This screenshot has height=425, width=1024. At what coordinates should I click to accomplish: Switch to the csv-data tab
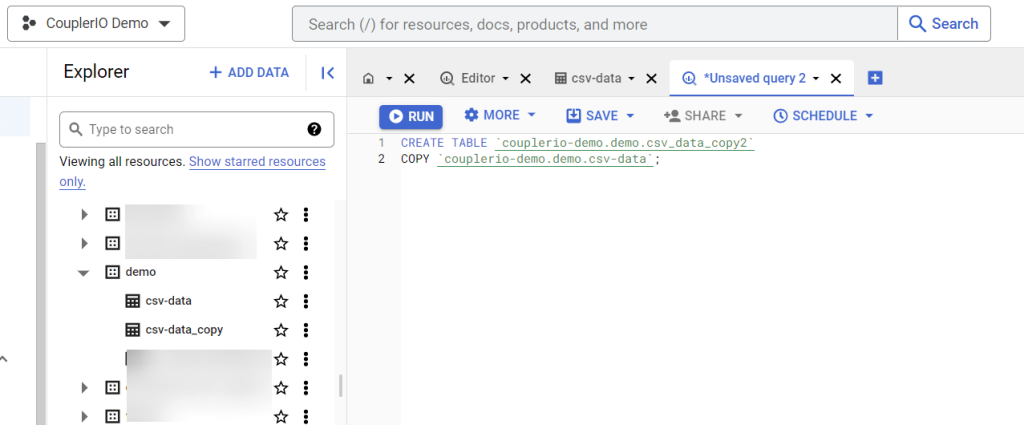[x=588, y=78]
